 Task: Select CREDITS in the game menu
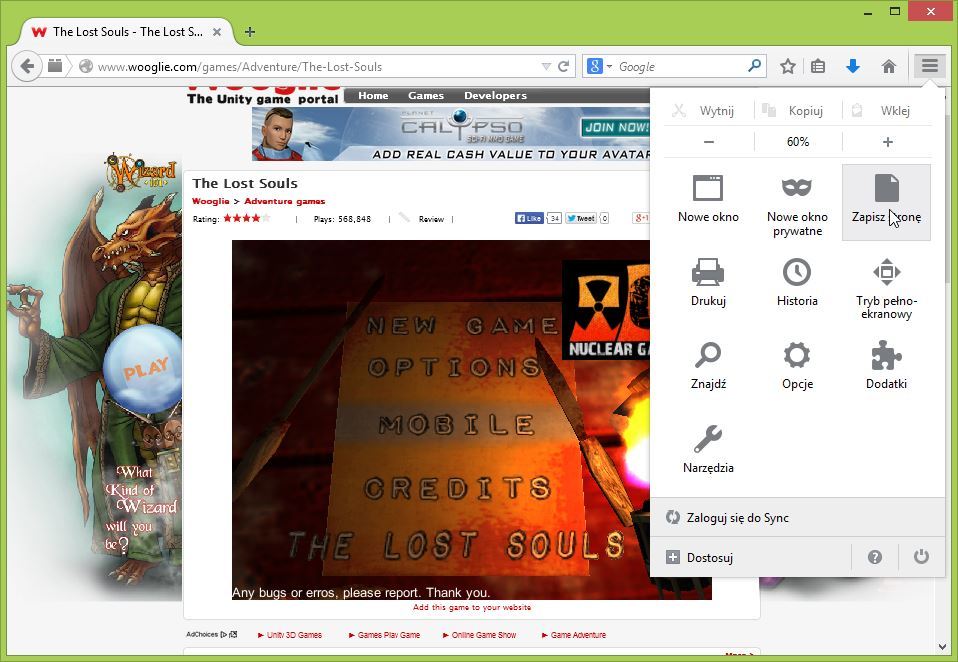pyautogui.click(x=458, y=487)
